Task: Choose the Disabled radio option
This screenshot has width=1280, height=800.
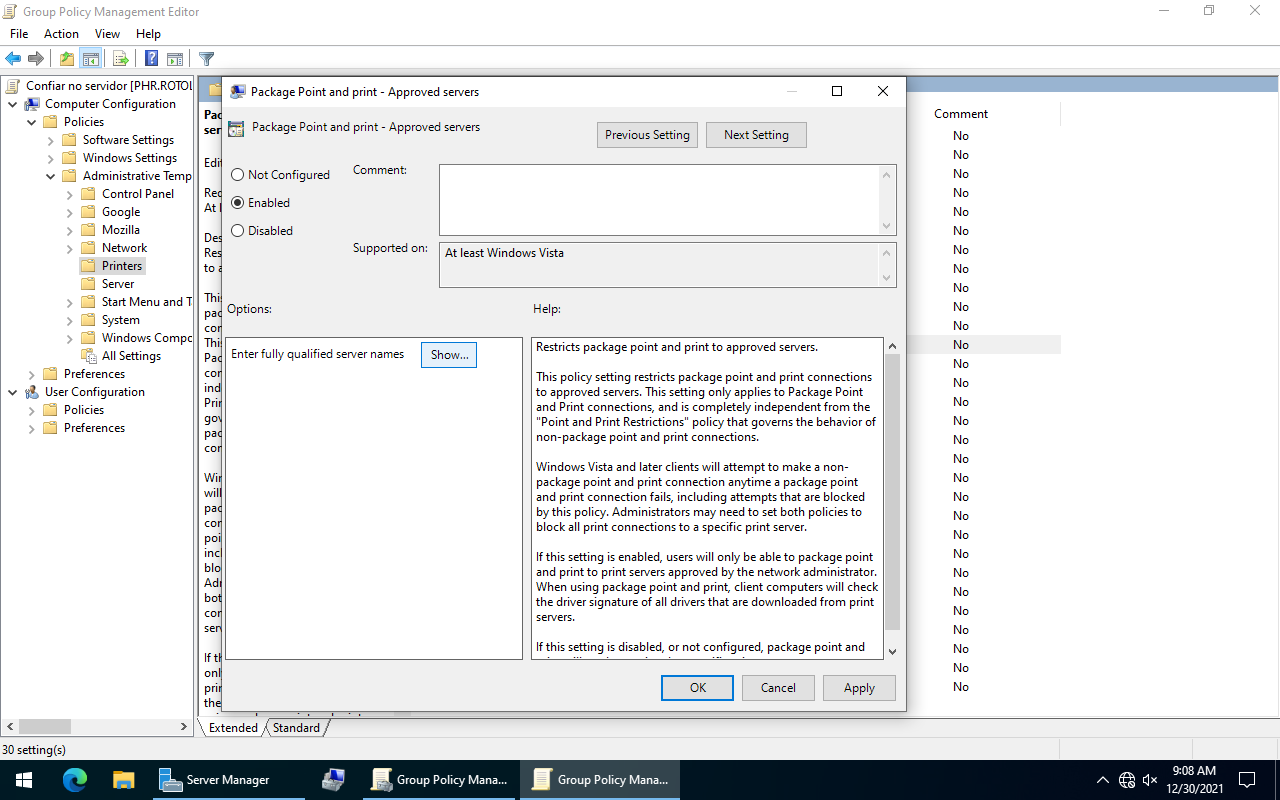Action: click(x=238, y=231)
